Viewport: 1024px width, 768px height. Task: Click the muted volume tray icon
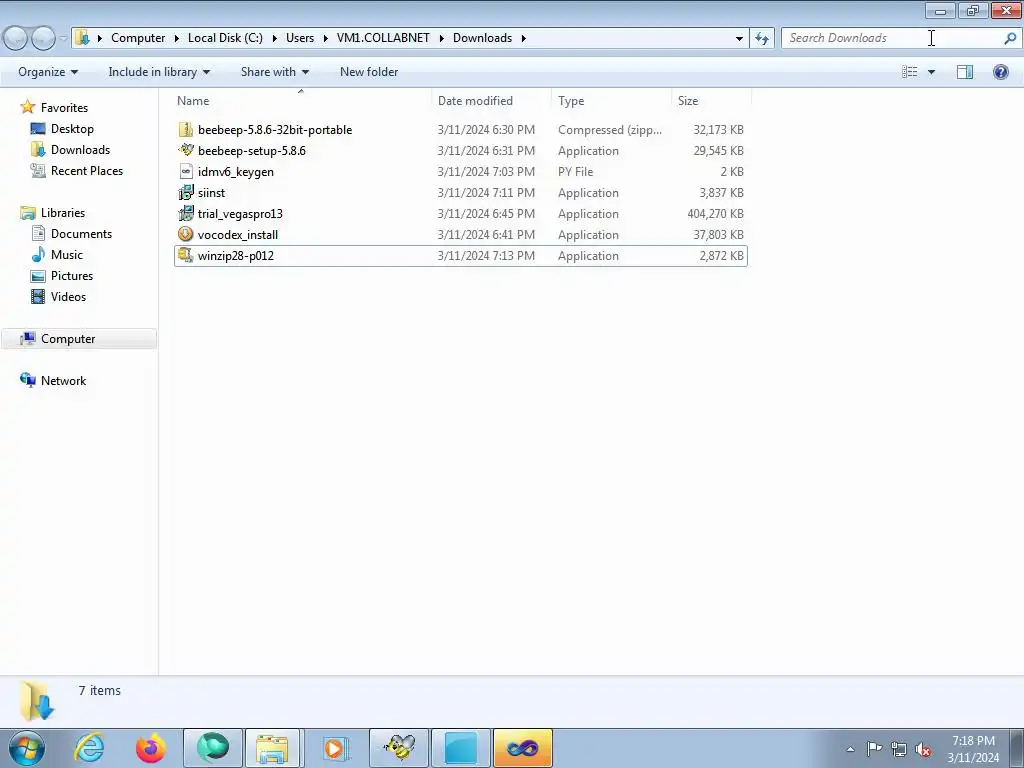click(x=923, y=748)
